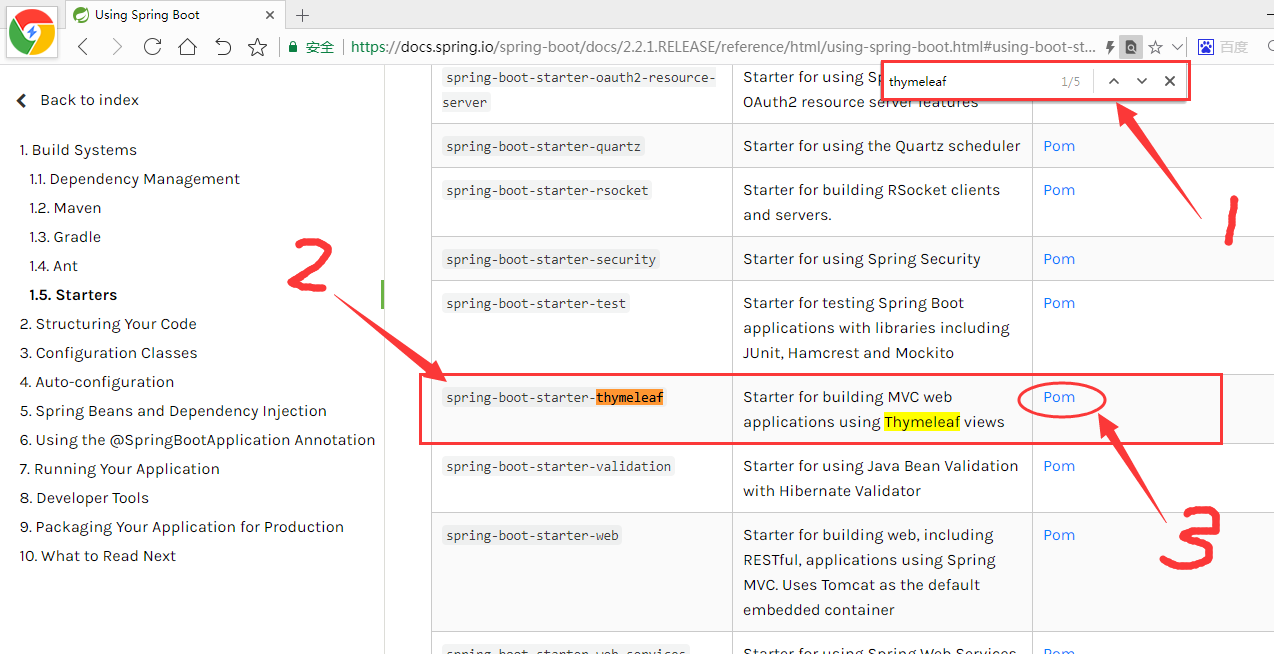Go to next thymeleaf match

point(1141,81)
